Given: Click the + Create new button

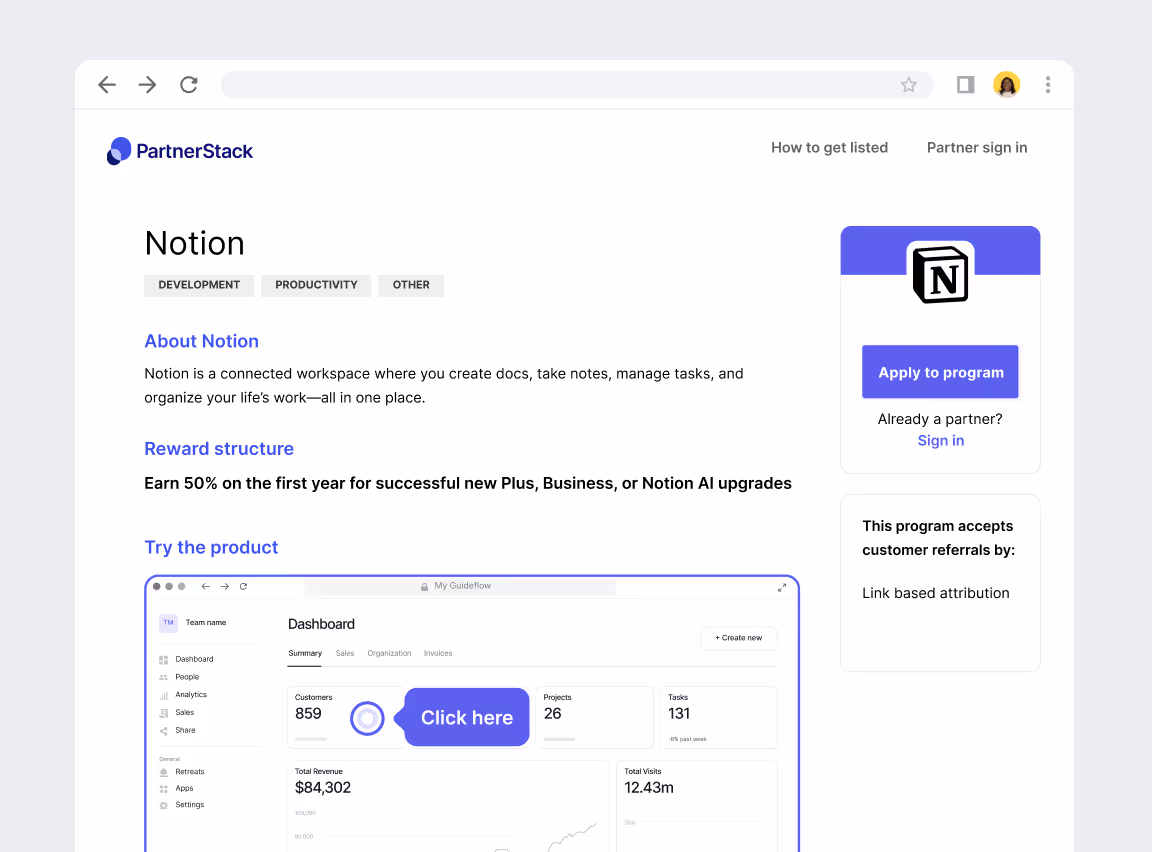Looking at the screenshot, I should coord(738,638).
